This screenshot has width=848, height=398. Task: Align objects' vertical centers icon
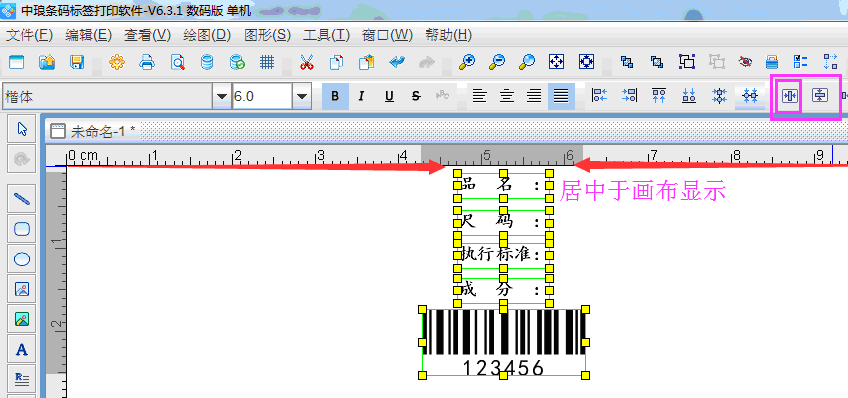point(719,96)
